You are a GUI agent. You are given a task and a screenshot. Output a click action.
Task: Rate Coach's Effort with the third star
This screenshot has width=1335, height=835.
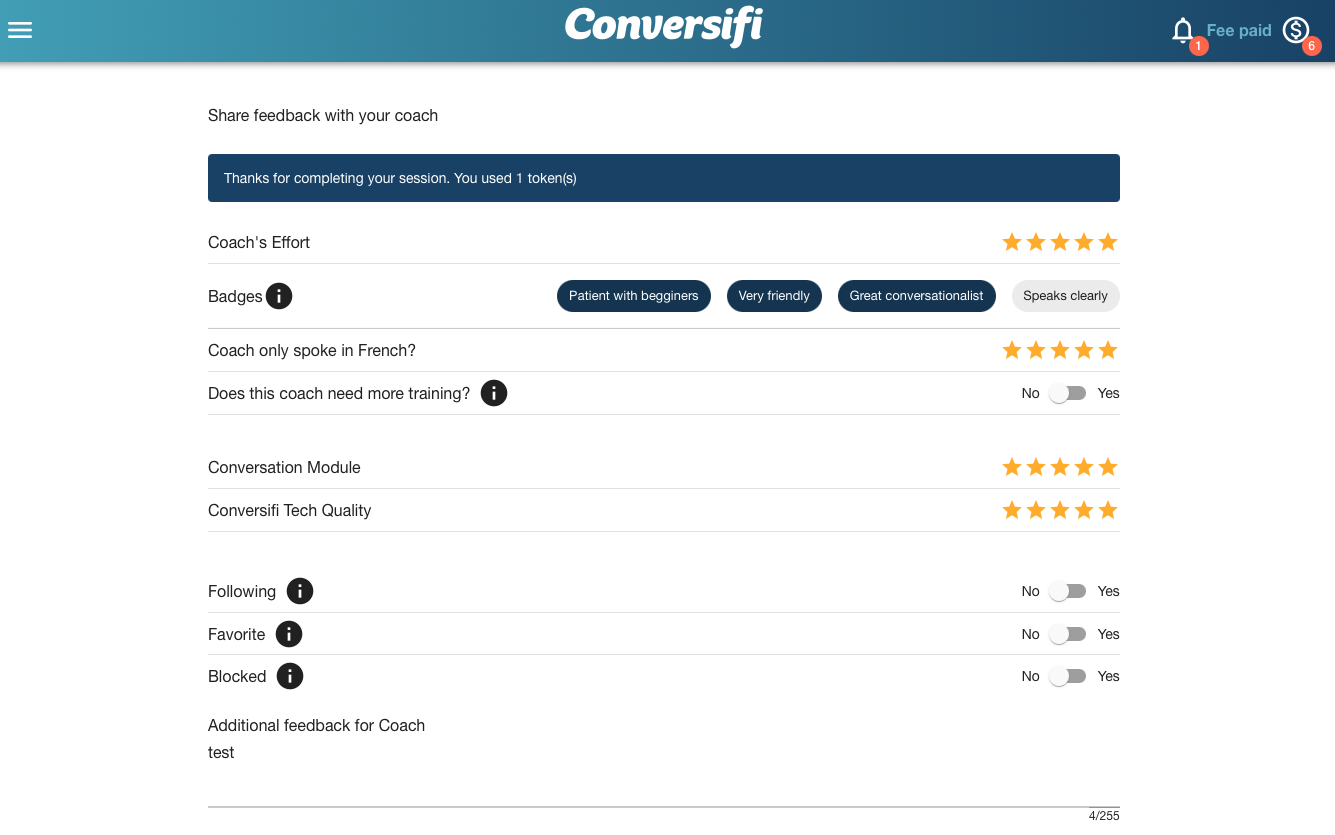tap(1059, 241)
